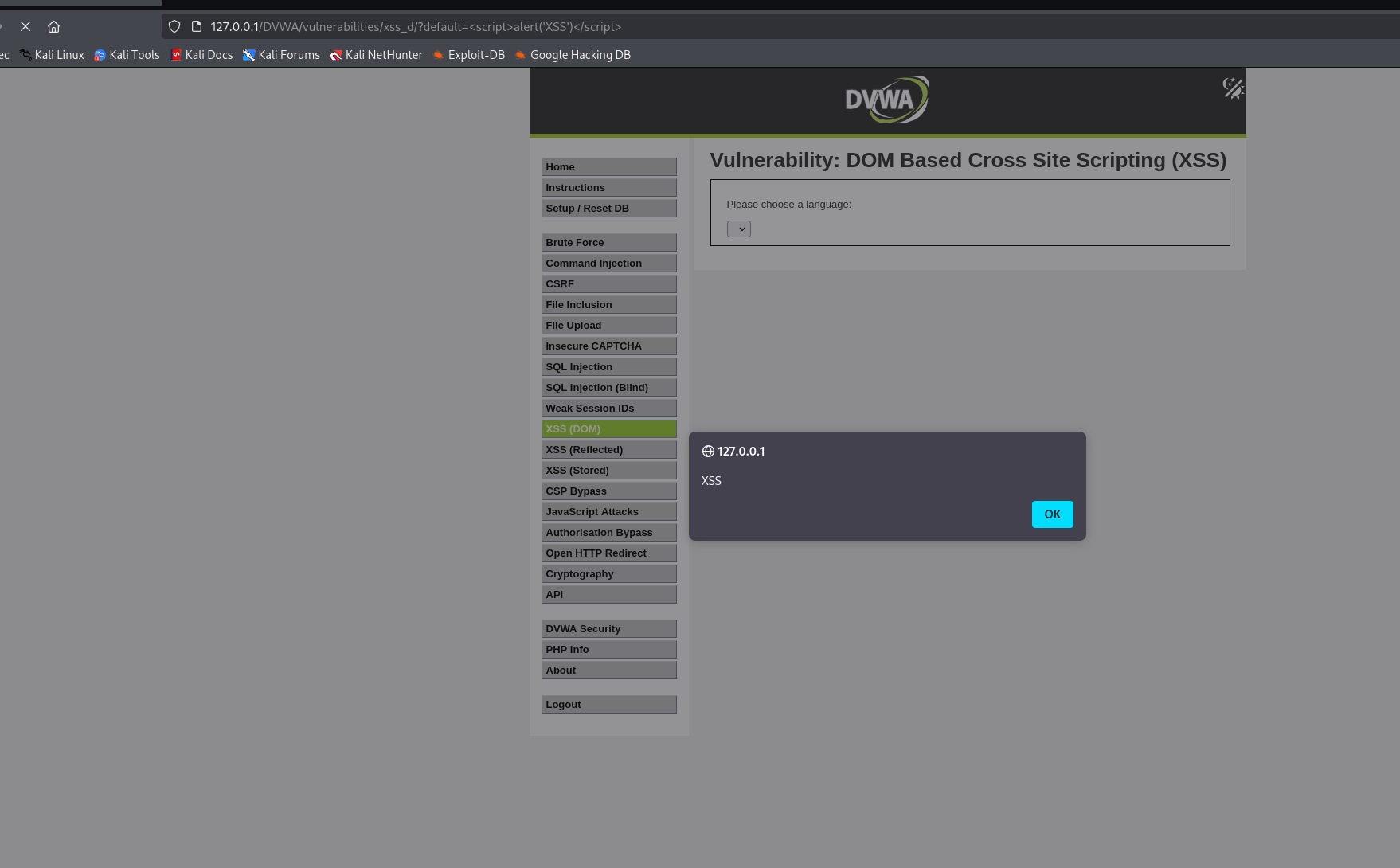
Task: Open File Inclusion page
Action: click(x=609, y=304)
